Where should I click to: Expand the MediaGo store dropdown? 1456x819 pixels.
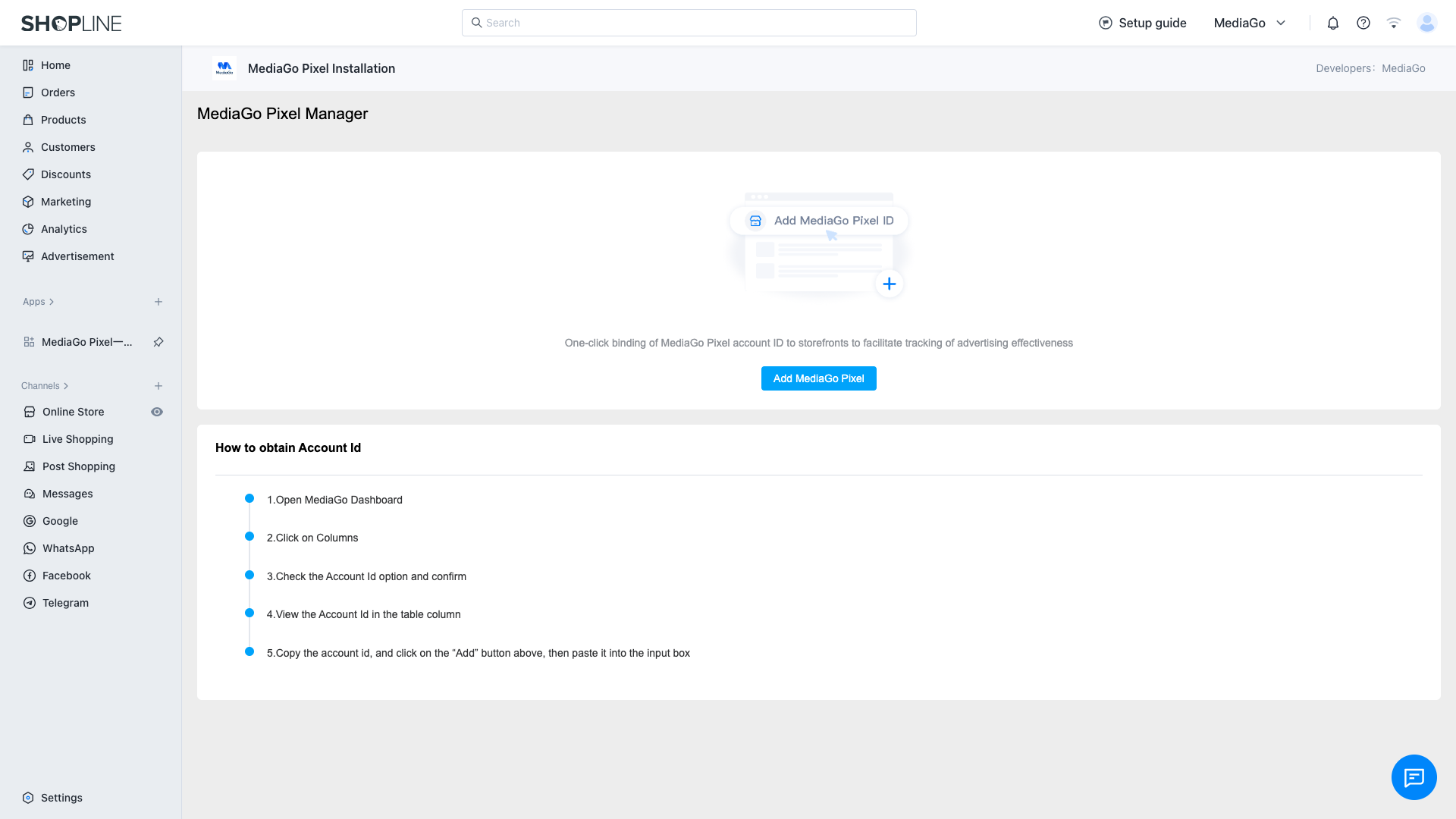coord(1281,23)
